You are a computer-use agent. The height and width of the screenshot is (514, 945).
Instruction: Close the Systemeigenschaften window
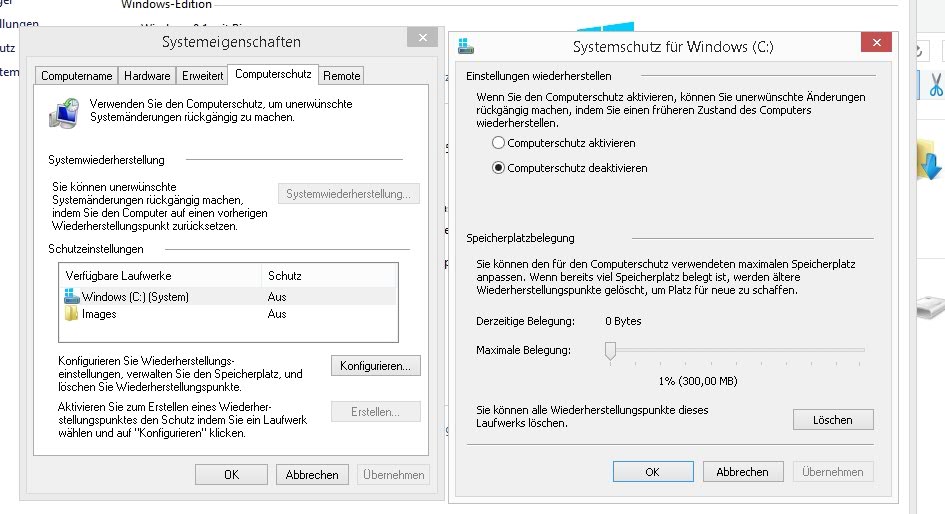(x=421, y=38)
